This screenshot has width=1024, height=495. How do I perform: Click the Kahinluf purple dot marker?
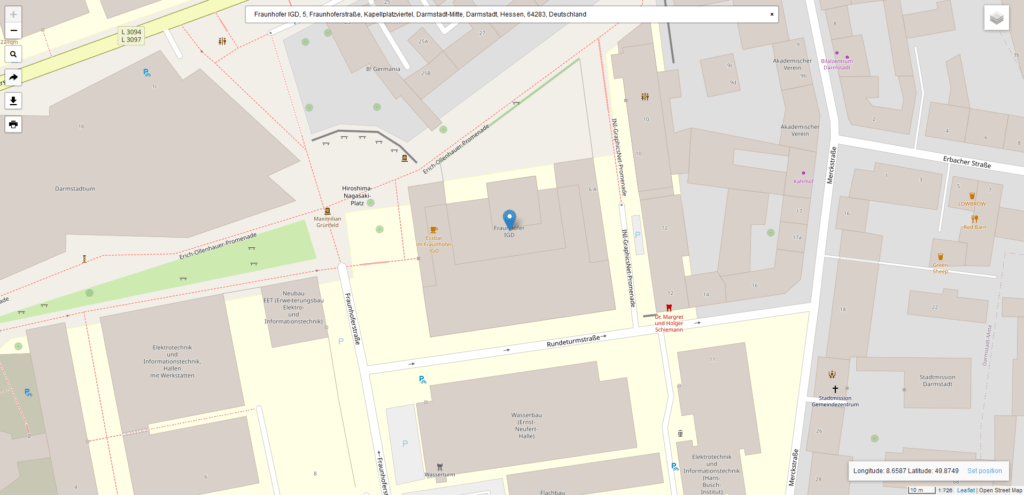pos(803,173)
